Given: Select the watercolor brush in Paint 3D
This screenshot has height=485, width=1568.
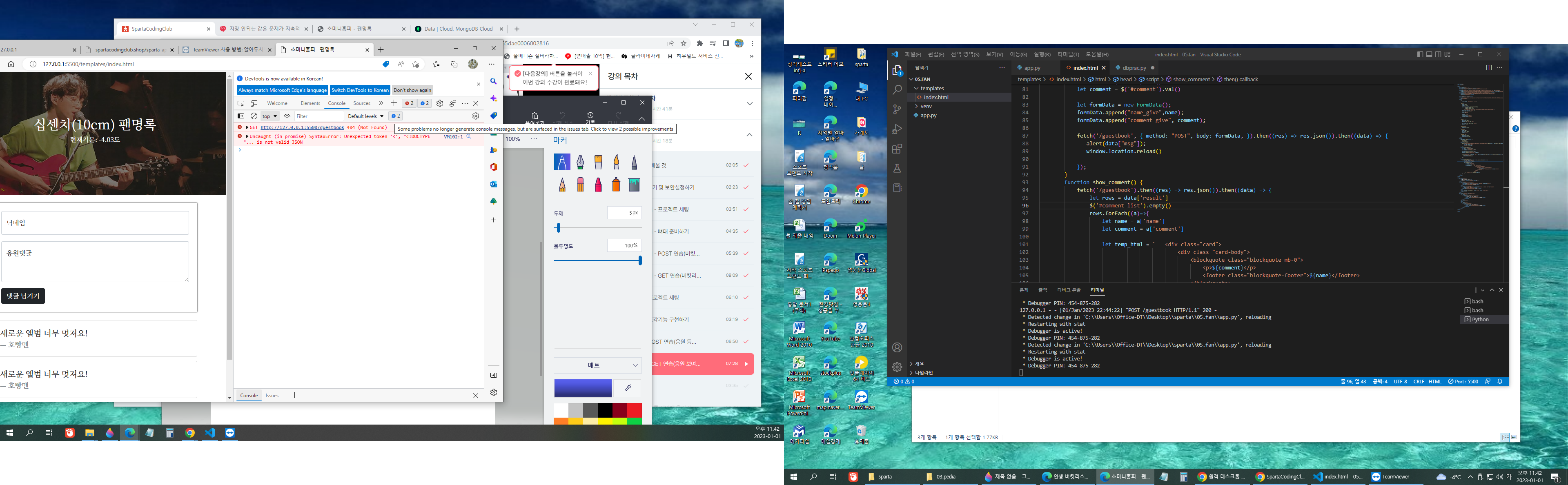Looking at the screenshot, I should coord(616,162).
